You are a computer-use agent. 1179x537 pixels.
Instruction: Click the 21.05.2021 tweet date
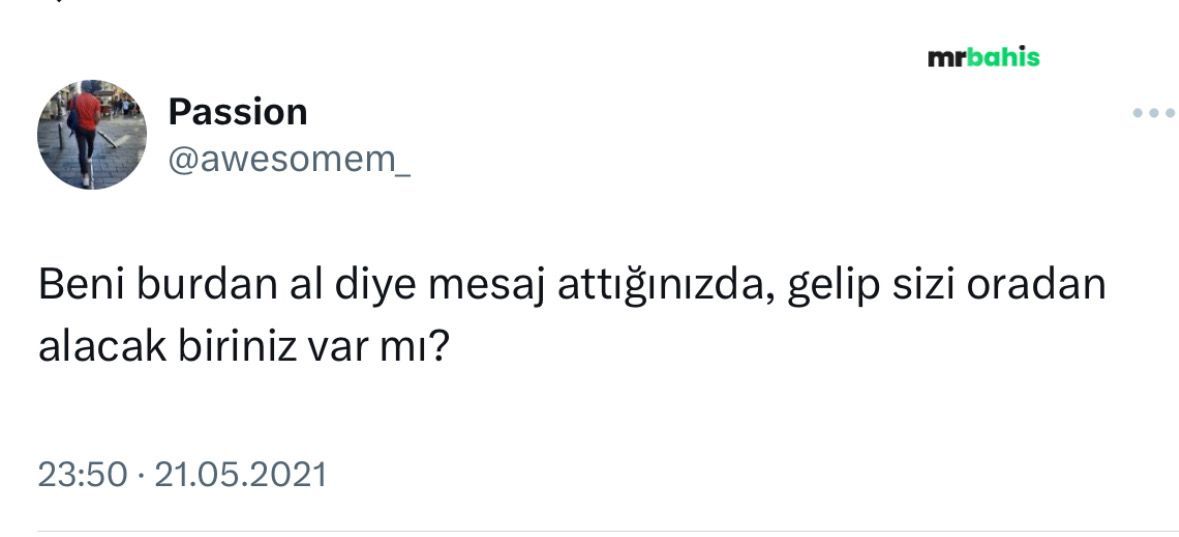click(x=240, y=473)
